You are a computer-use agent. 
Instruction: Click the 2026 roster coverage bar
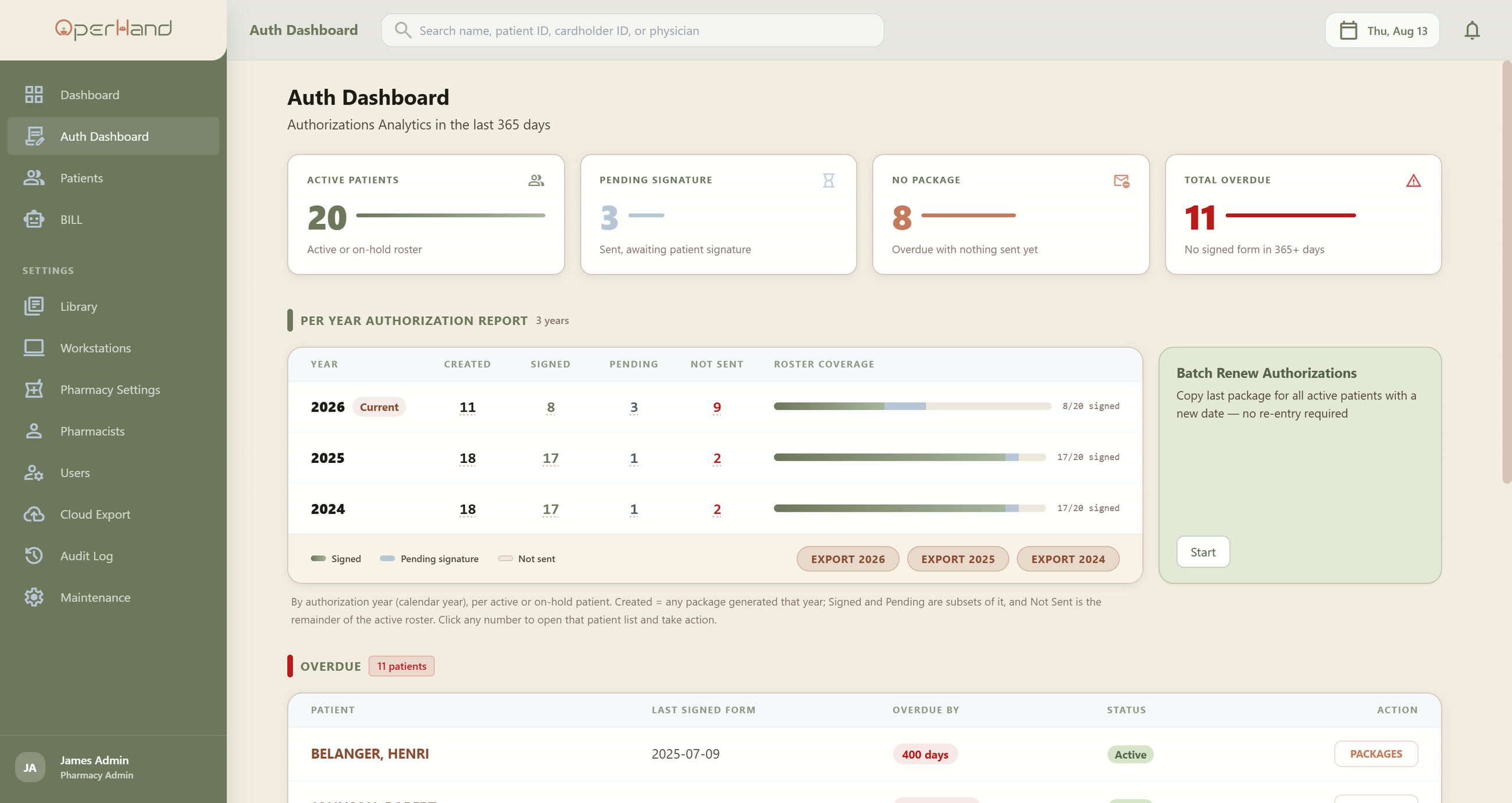click(912, 406)
